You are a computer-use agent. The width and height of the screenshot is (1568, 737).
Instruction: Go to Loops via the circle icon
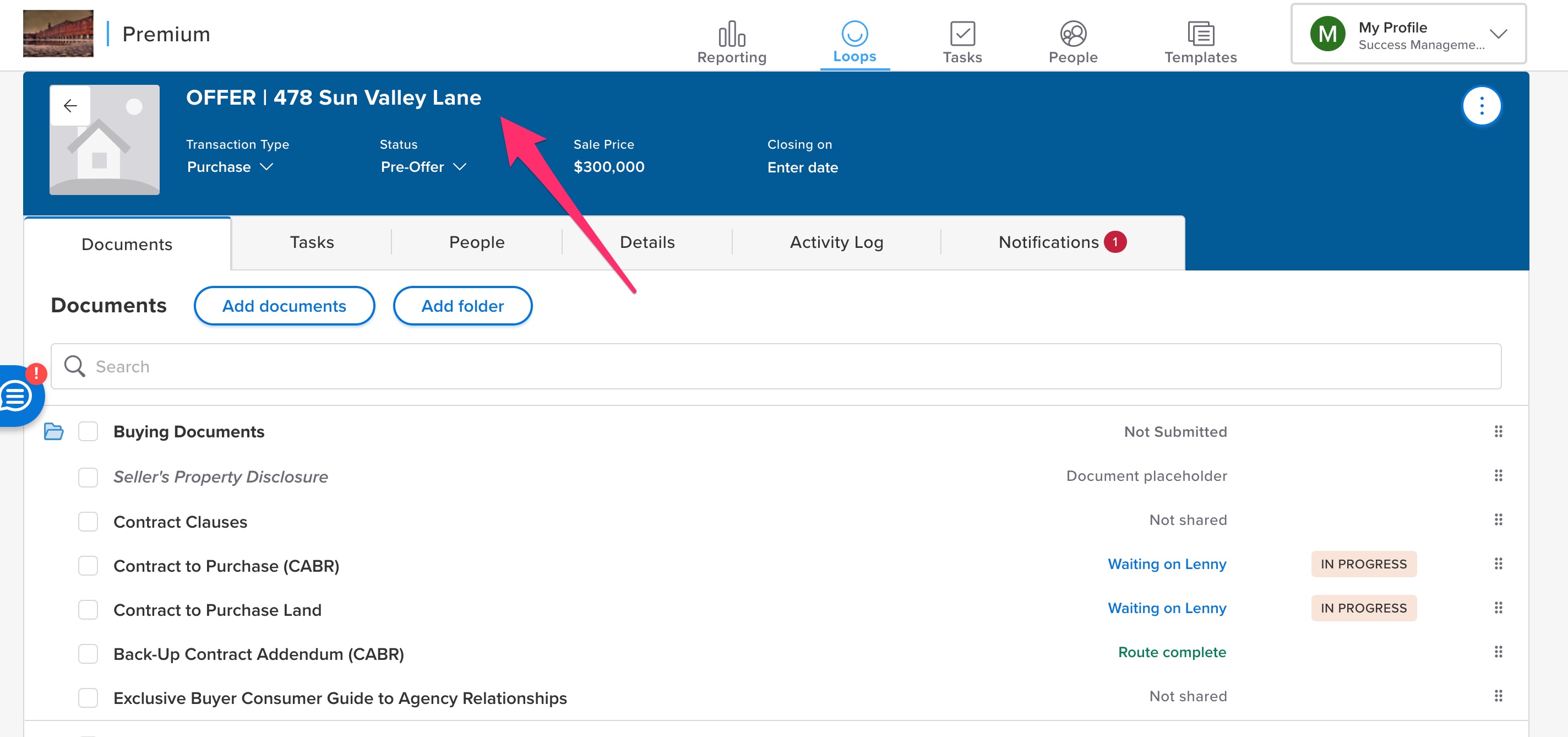(854, 34)
